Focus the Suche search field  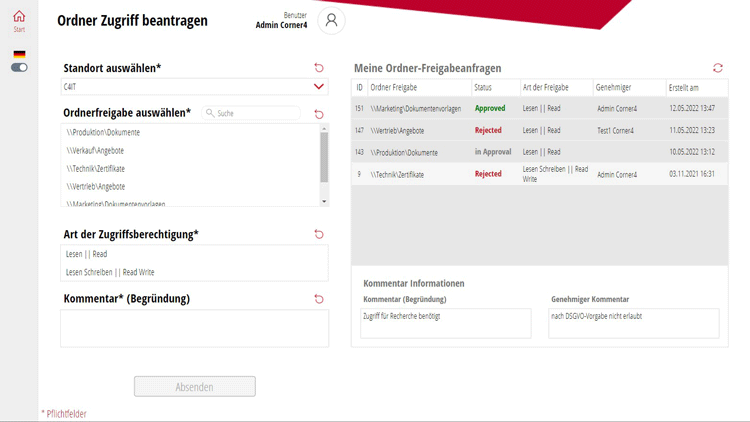tap(252, 113)
